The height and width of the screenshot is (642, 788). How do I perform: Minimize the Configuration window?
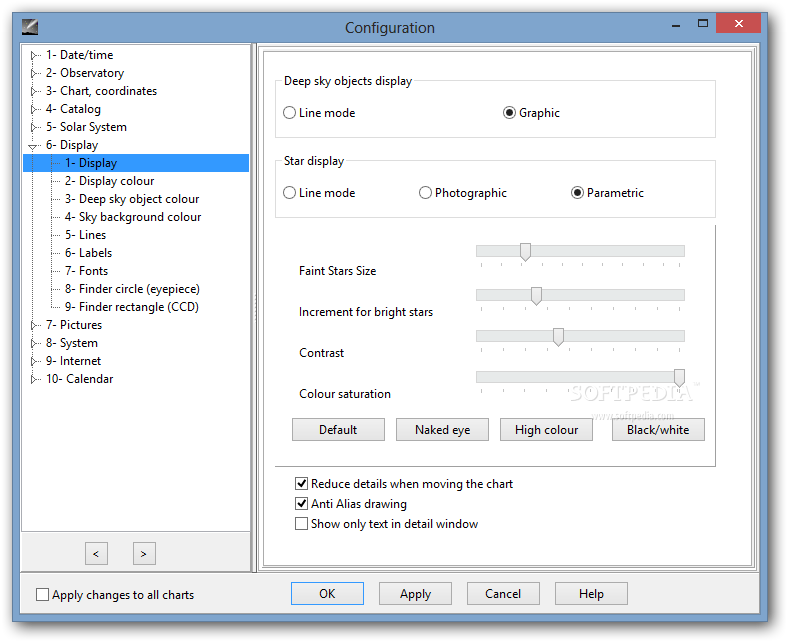pyautogui.click(x=676, y=24)
